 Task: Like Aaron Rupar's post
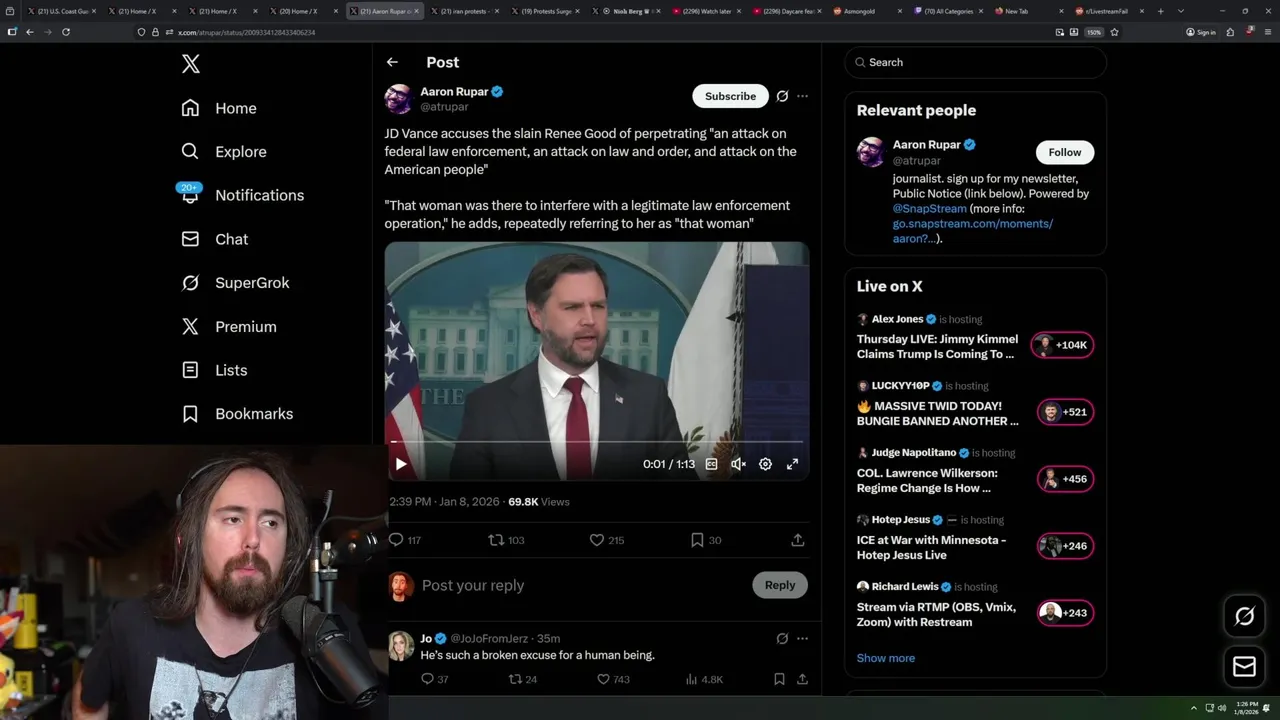click(x=597, y=540)
